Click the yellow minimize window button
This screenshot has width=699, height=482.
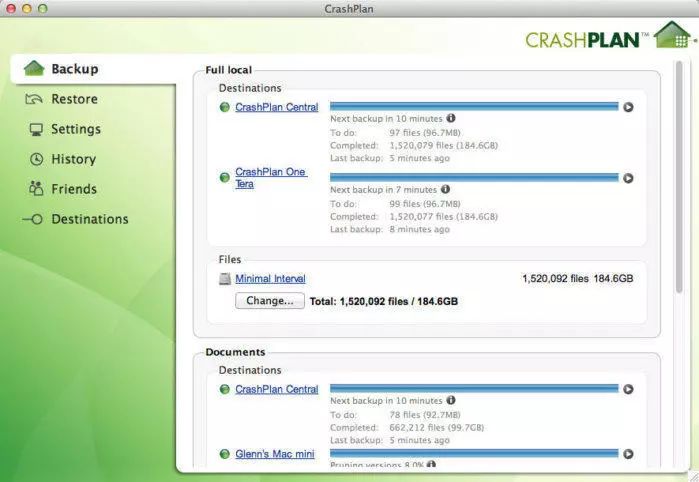coord(27,8)
